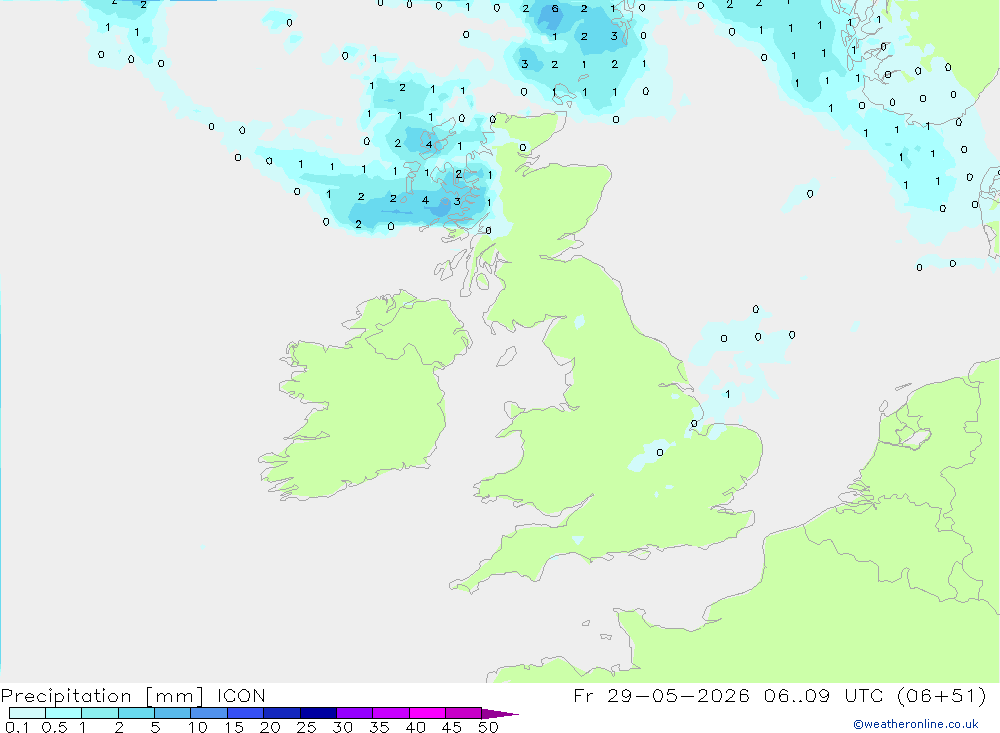Click the 1–2 mm legend swatch
Image resolution: width=1000 pixels, height=733 pixels.
point(100,713)
